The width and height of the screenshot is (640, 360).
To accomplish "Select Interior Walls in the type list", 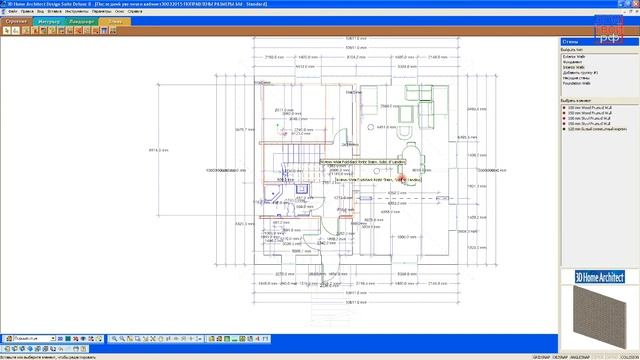I will (x=574, y=67).
